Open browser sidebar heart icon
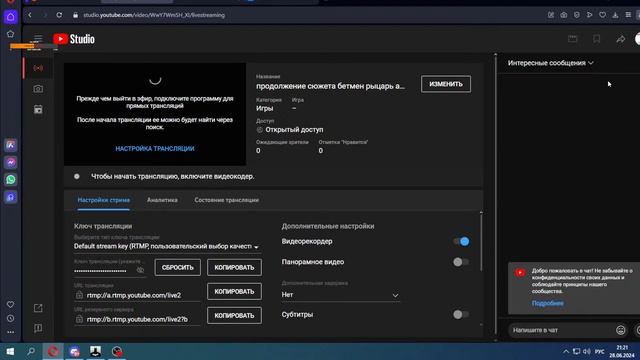The image size is (640, 360). [x=11, y=304]
